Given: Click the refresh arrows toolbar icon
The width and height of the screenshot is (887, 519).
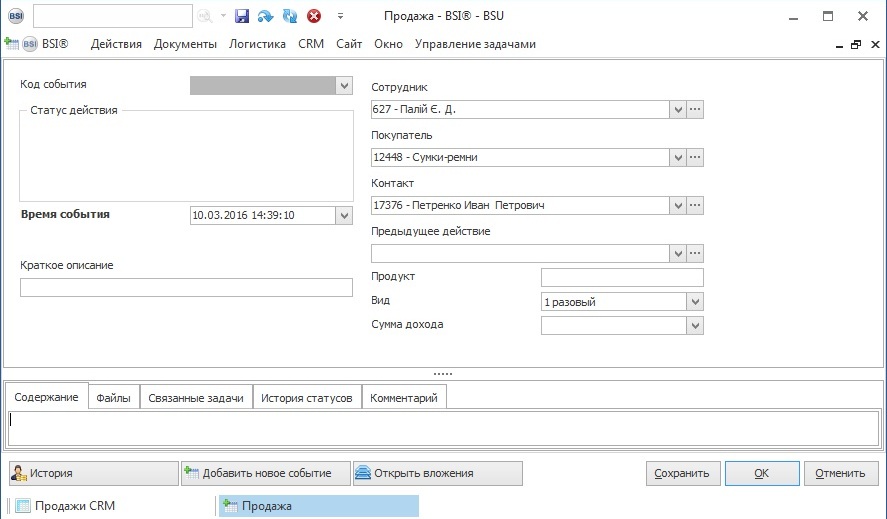Looking at the screenshot, I should 290,16.
